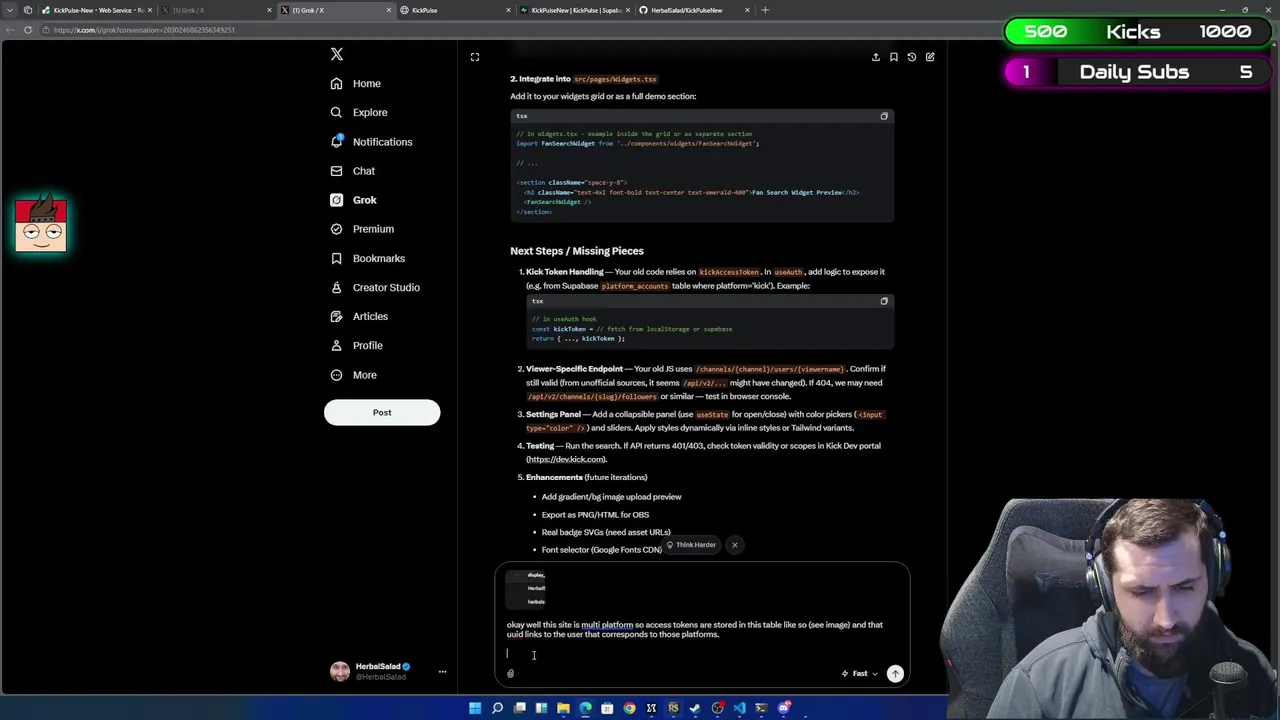Toggle Grok conversation fullscreen icon
Viewport: 1280px width, 720px height.
(x=475, y=57)
